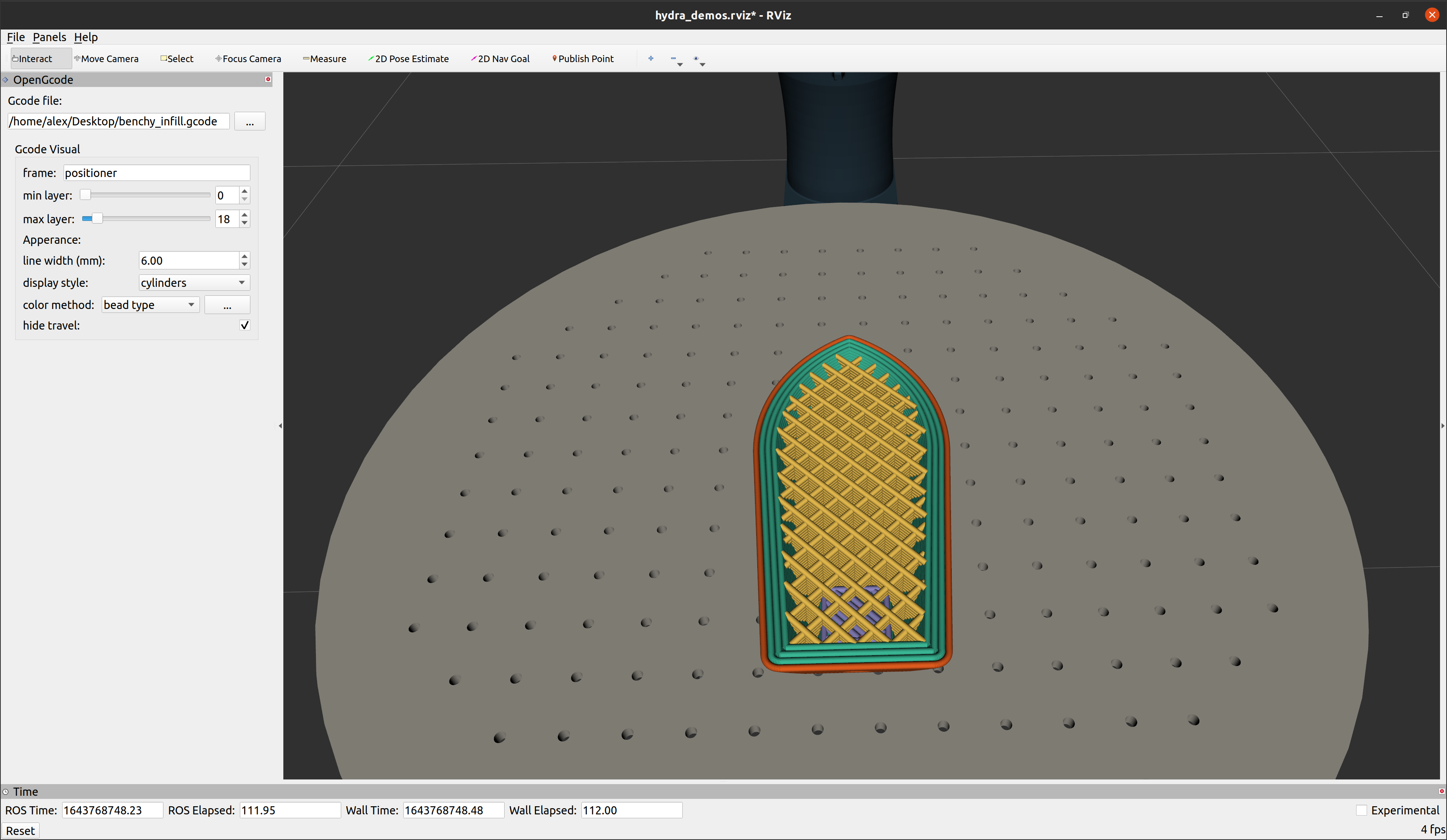
Task: Click the max layer slider handle
Action: tap(97, 219)
